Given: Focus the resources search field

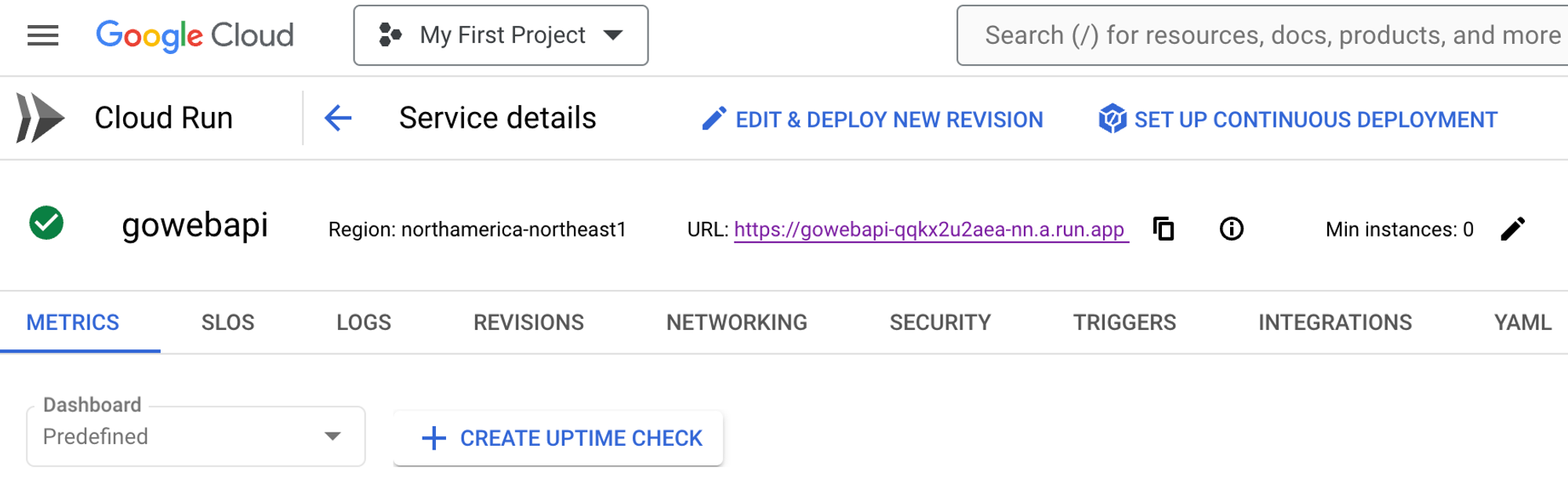Looking at the screenshot, I should coord(1270,35).
